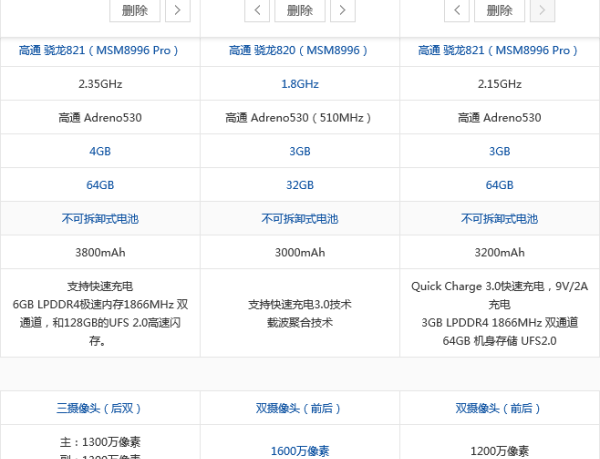The width and height of the screenshot is (600, 459).
Task: Click the 载波聚合技术 text
Action: [300, 323]
